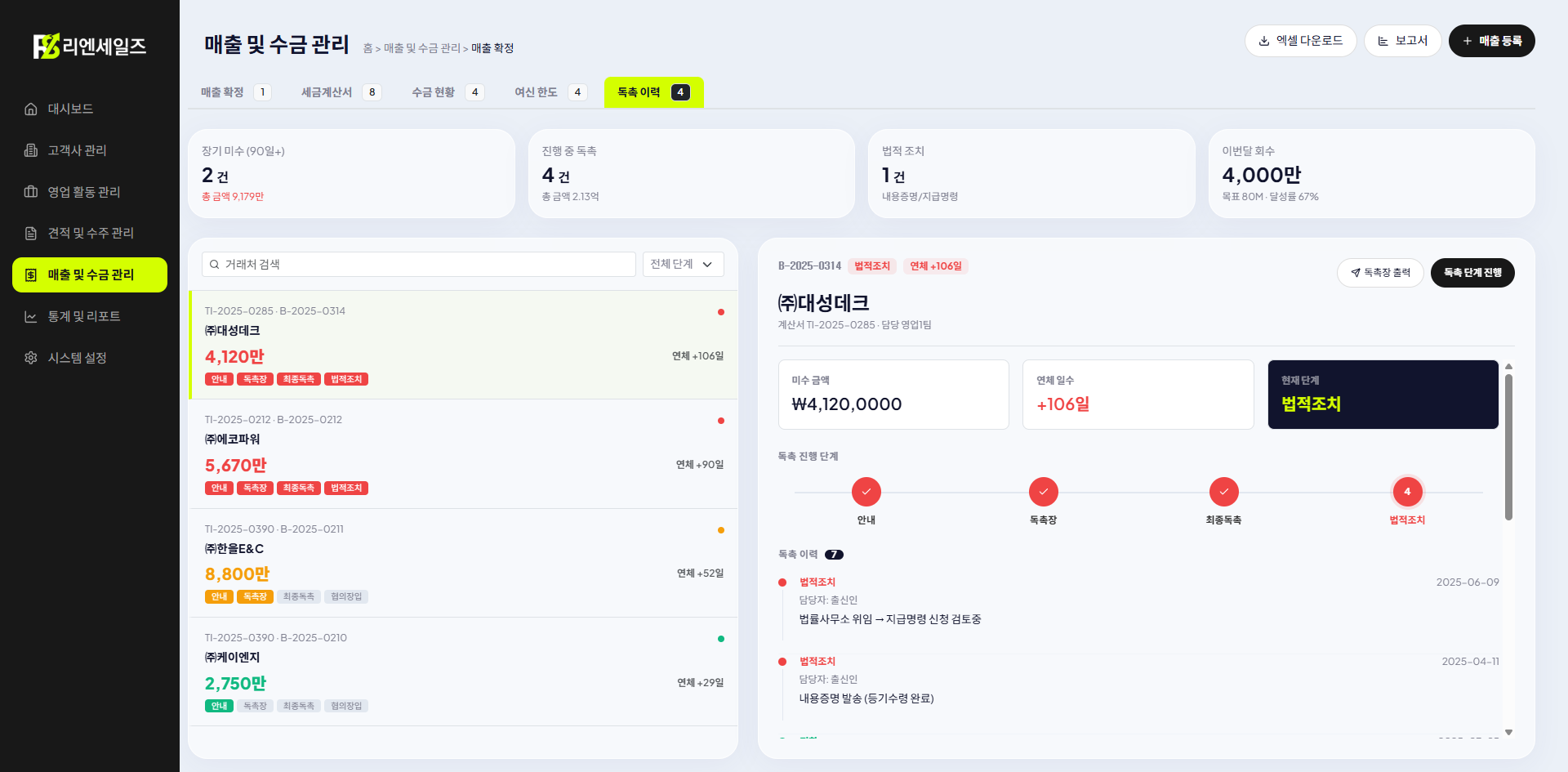Click the 현재 단계 법적조치 dark card

tap(1383, 395)
